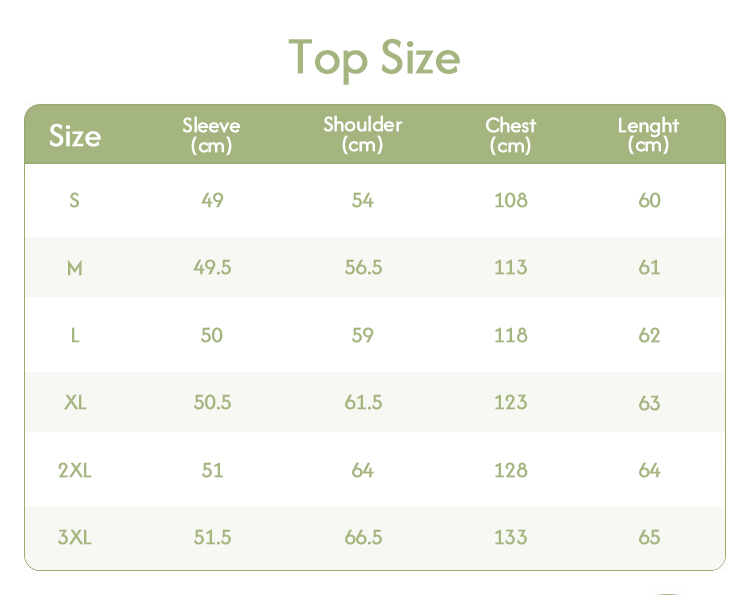
Task: Select the XL size row label
Action: point(74,402)
